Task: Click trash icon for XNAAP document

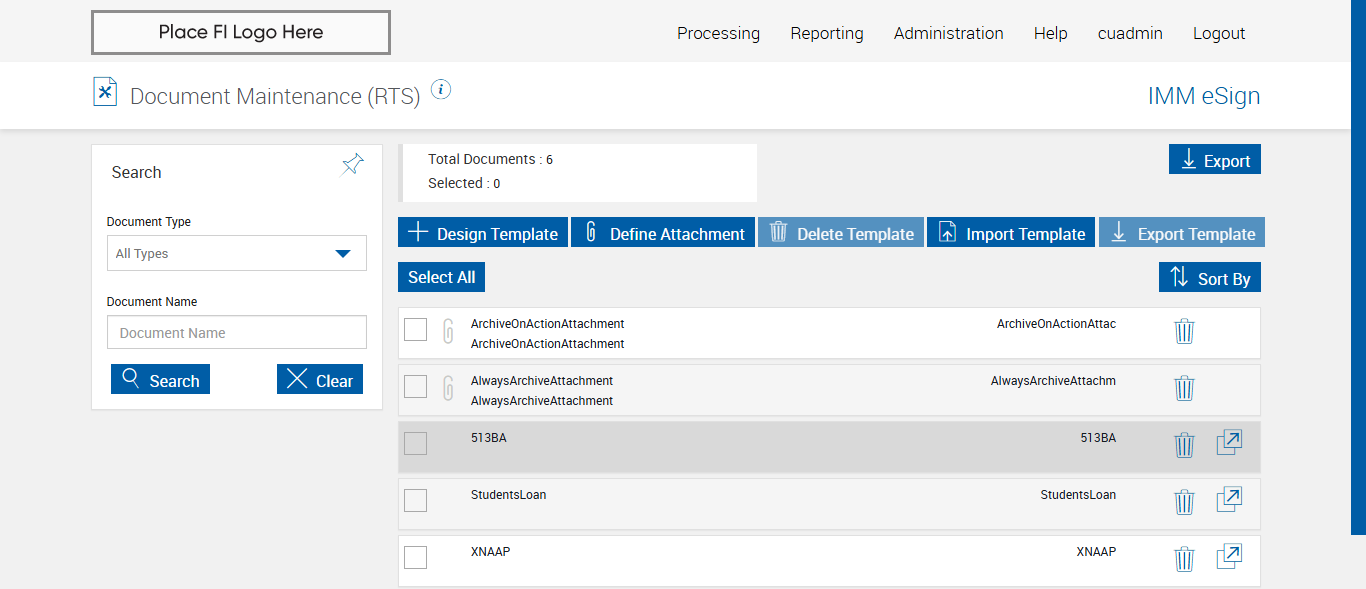Action: [x=1184, y=559]
